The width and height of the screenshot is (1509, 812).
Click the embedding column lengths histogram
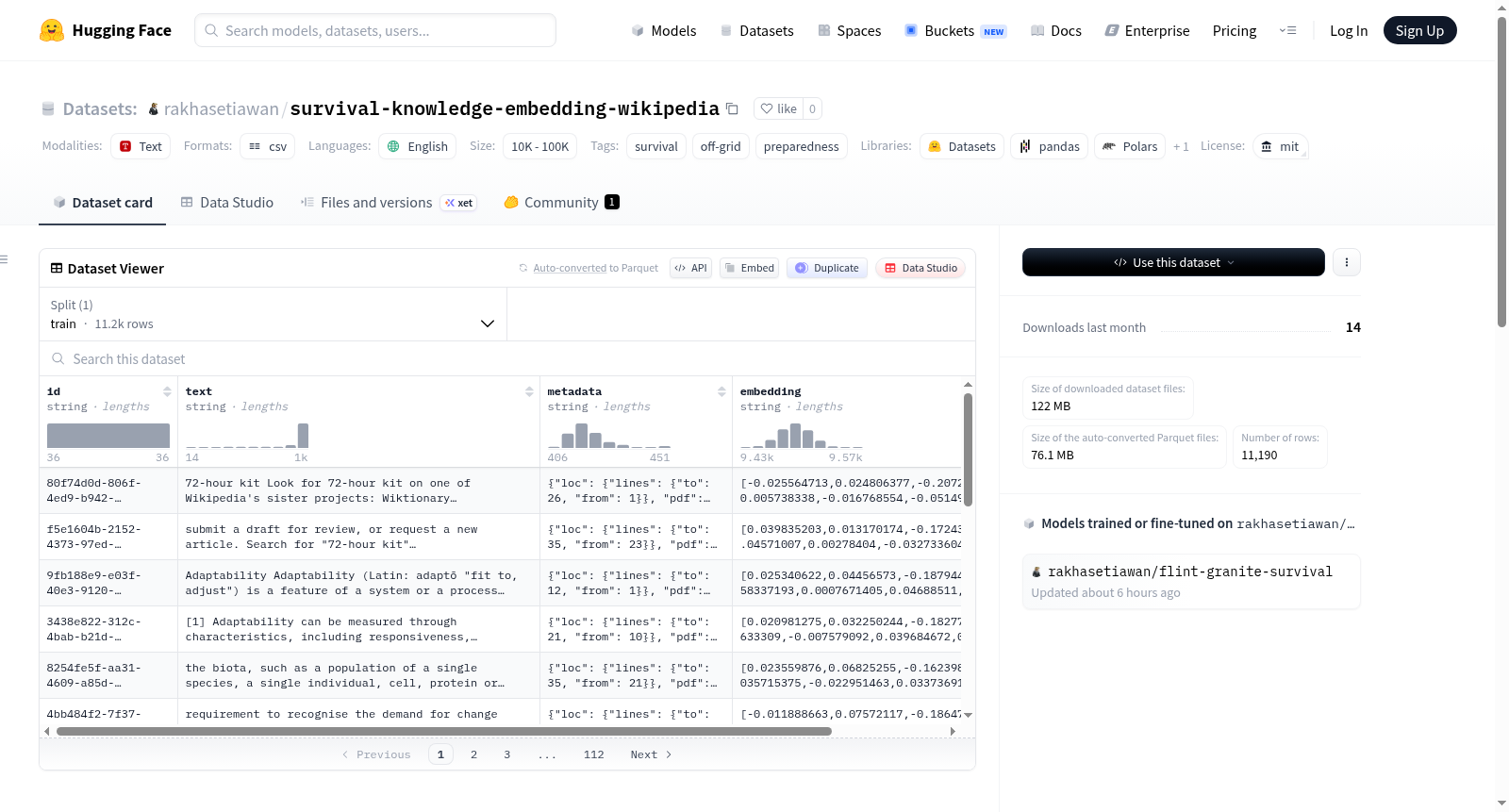802,436
